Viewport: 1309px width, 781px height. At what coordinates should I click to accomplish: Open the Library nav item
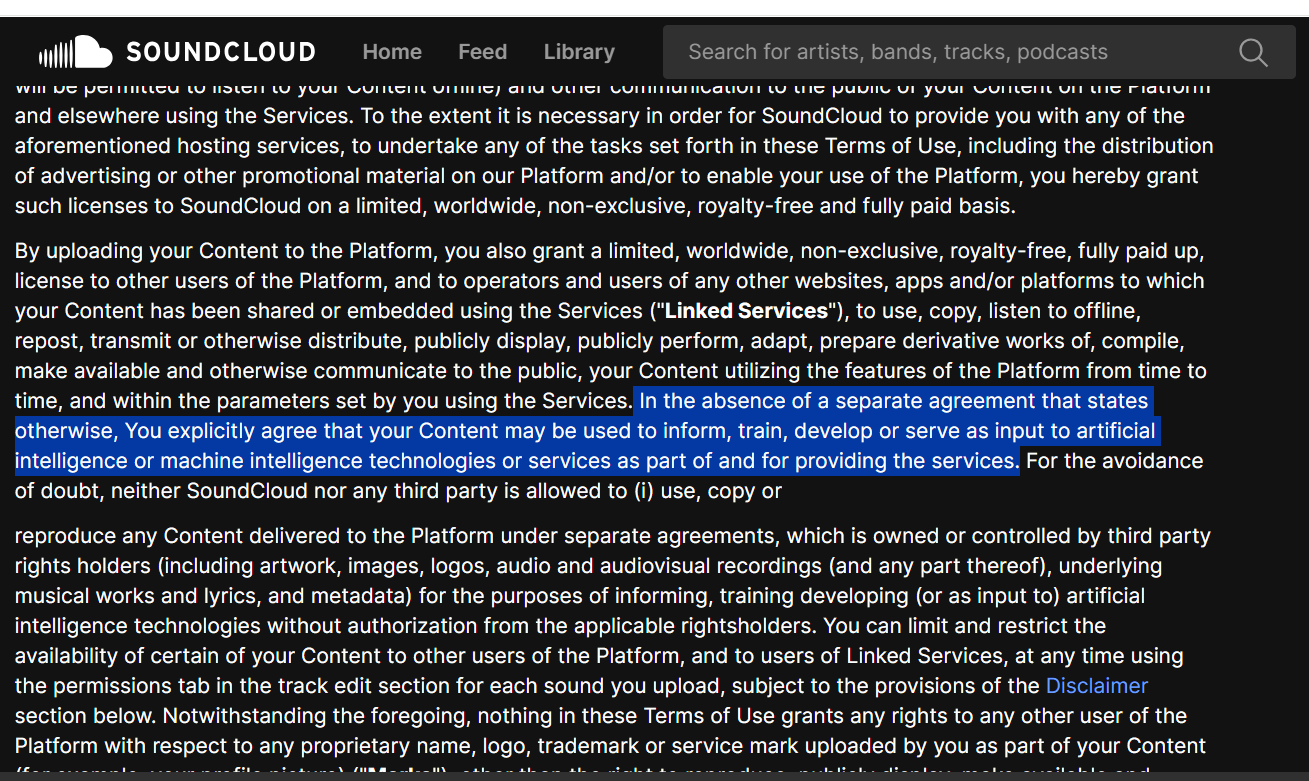pos(579,52)
